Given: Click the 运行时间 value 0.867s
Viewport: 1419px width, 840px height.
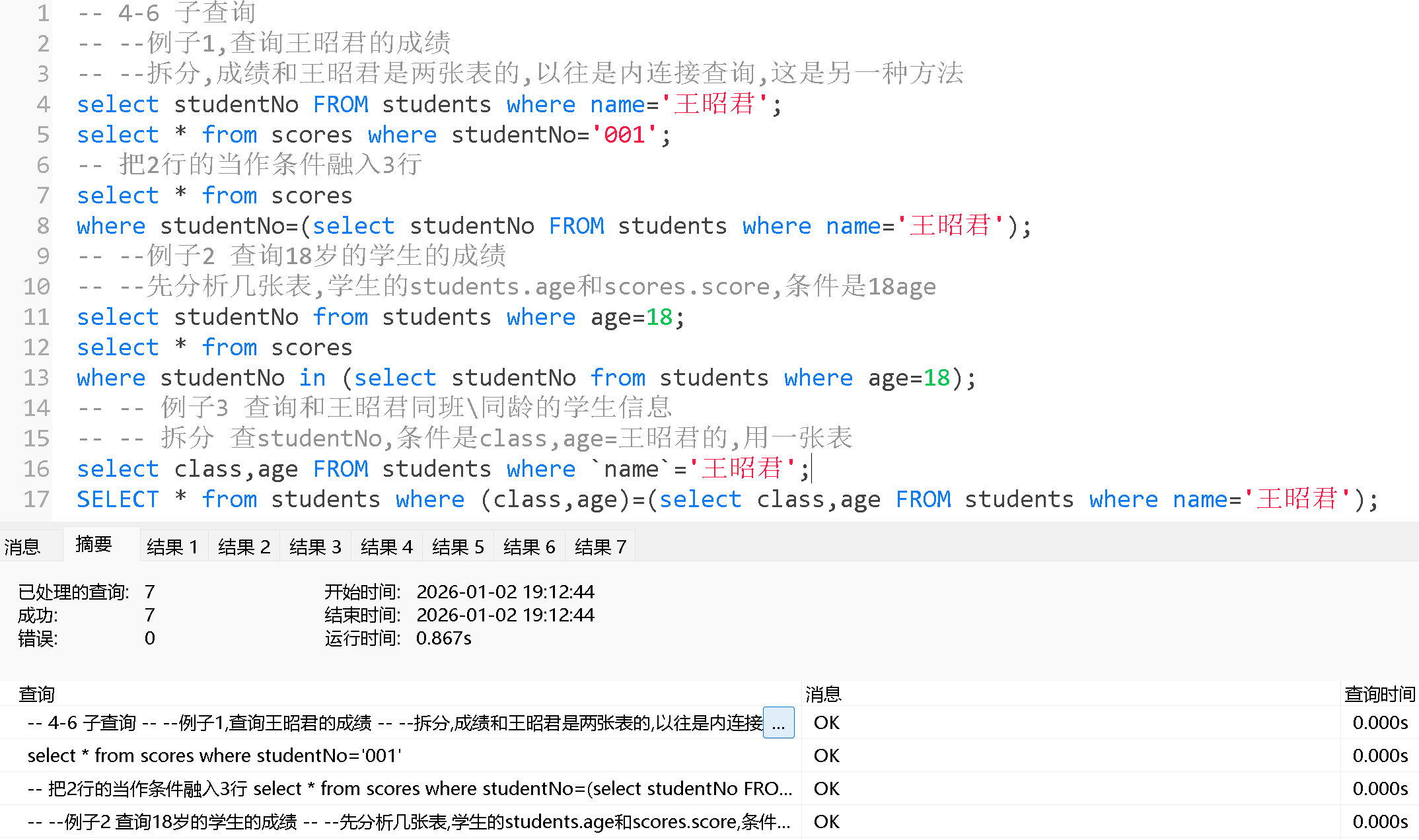Looking at the screenshot, I should [x=444, y=638].
